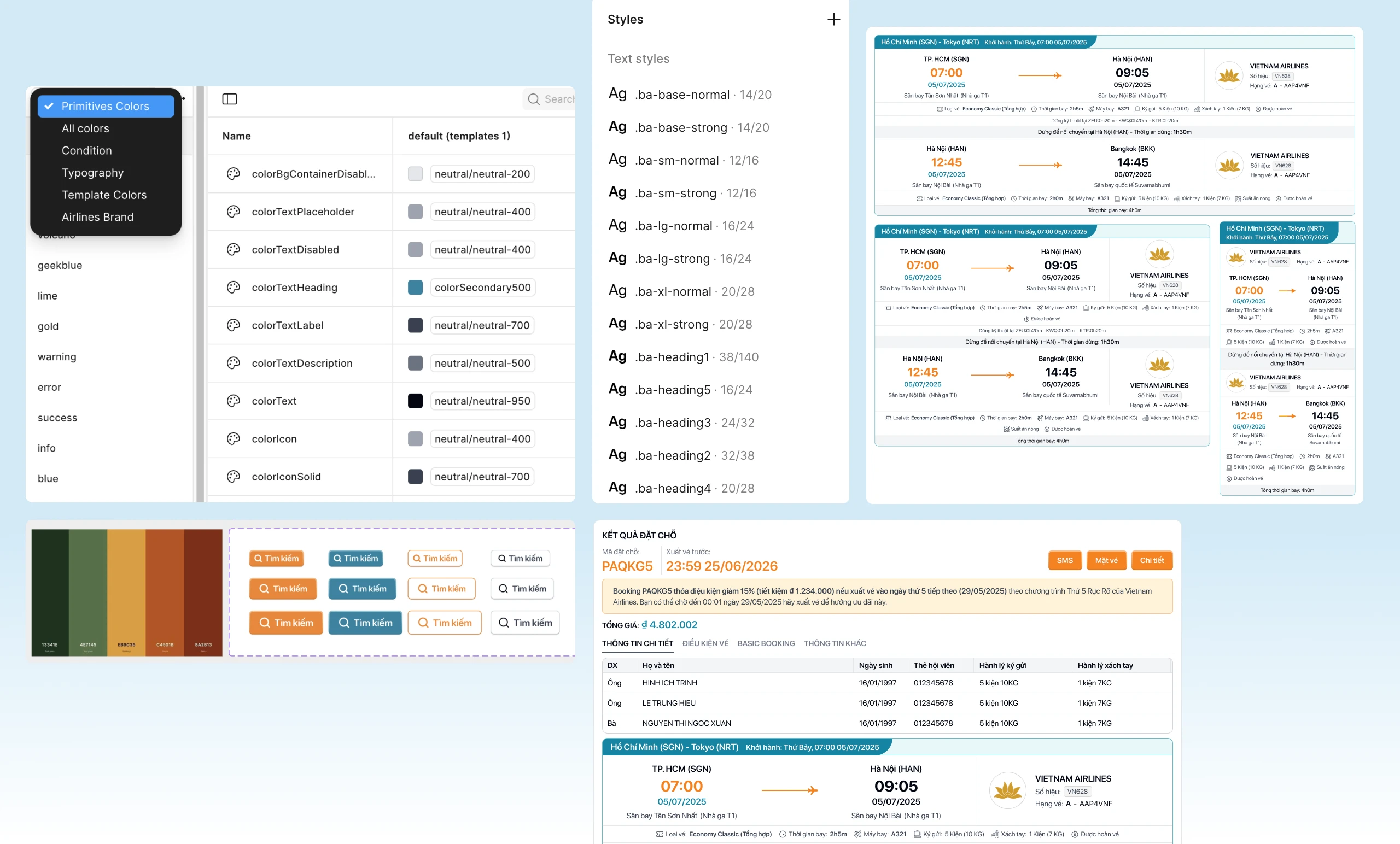
Task: Click palette icon for colorBgContainerDisabled row
Action: 233,174
